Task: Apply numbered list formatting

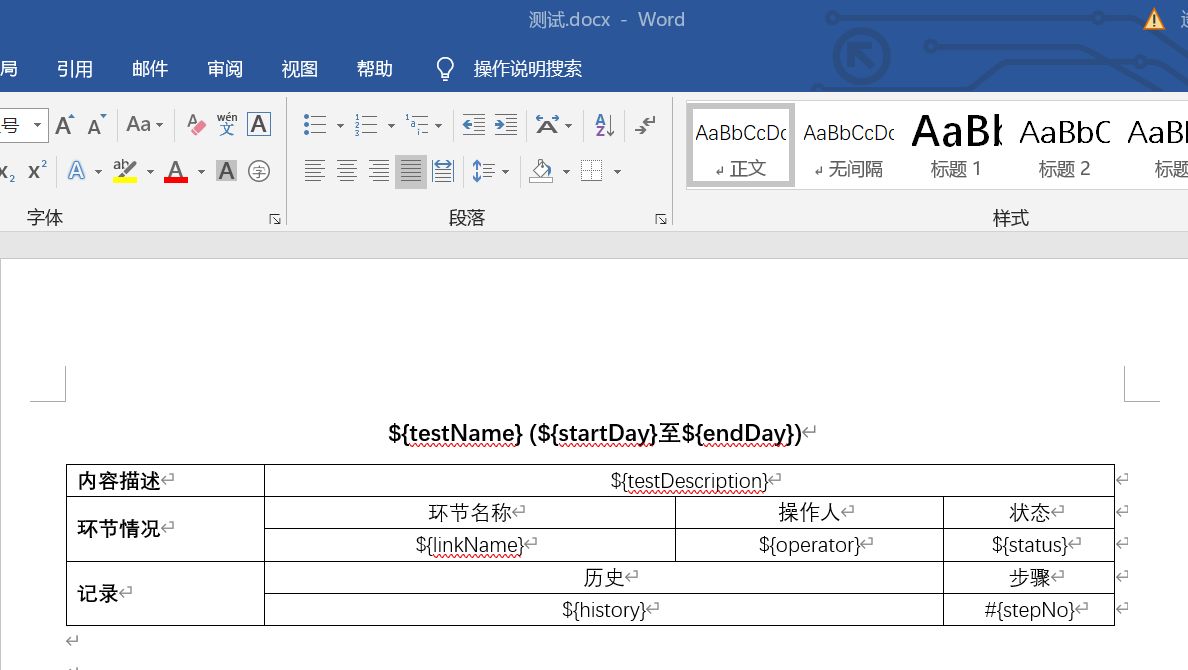Action: click(x=366, y=125)
